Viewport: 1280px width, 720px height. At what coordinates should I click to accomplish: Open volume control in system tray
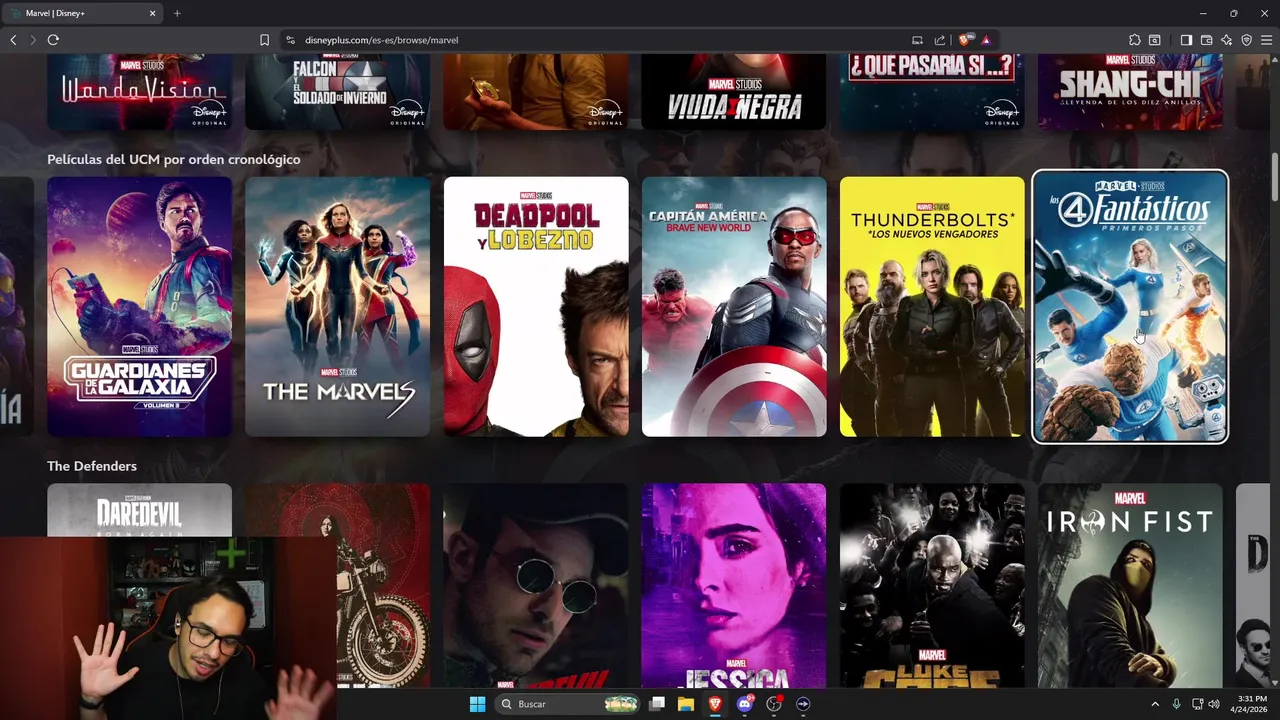coord(1214,704)
